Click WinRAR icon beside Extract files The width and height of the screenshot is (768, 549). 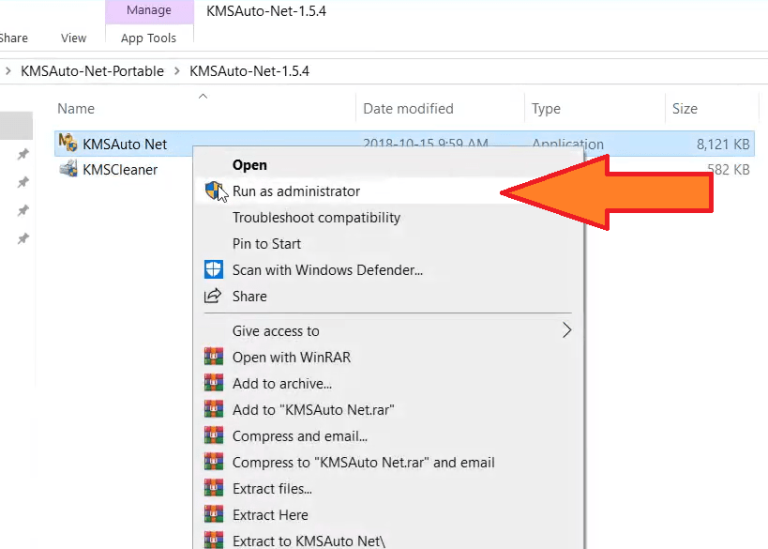point(214,488)
